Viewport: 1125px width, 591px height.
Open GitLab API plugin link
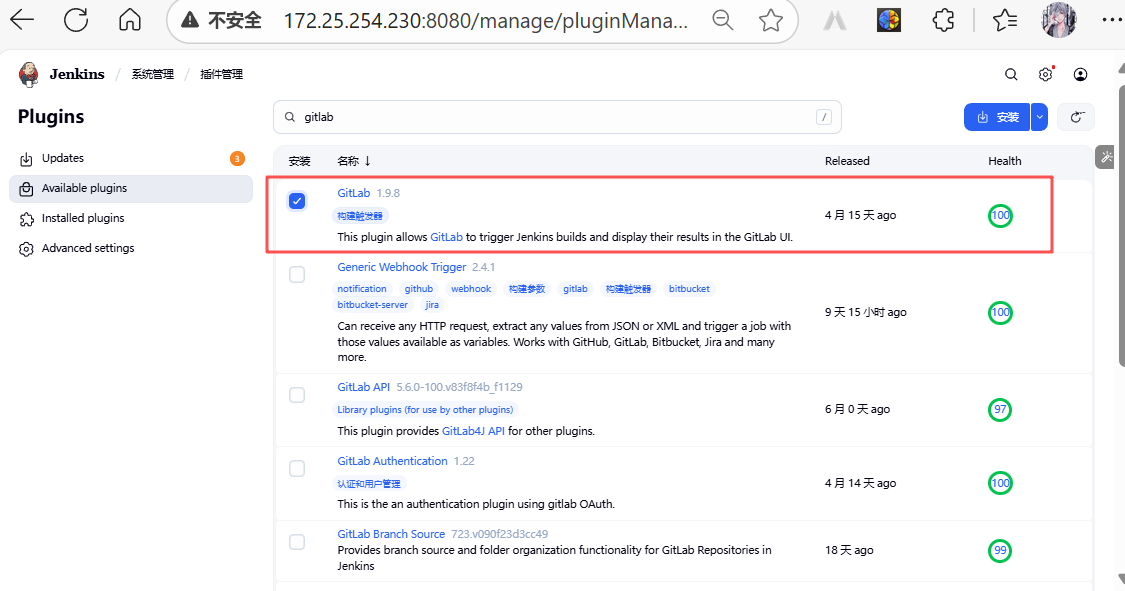(x=364, y=387)
